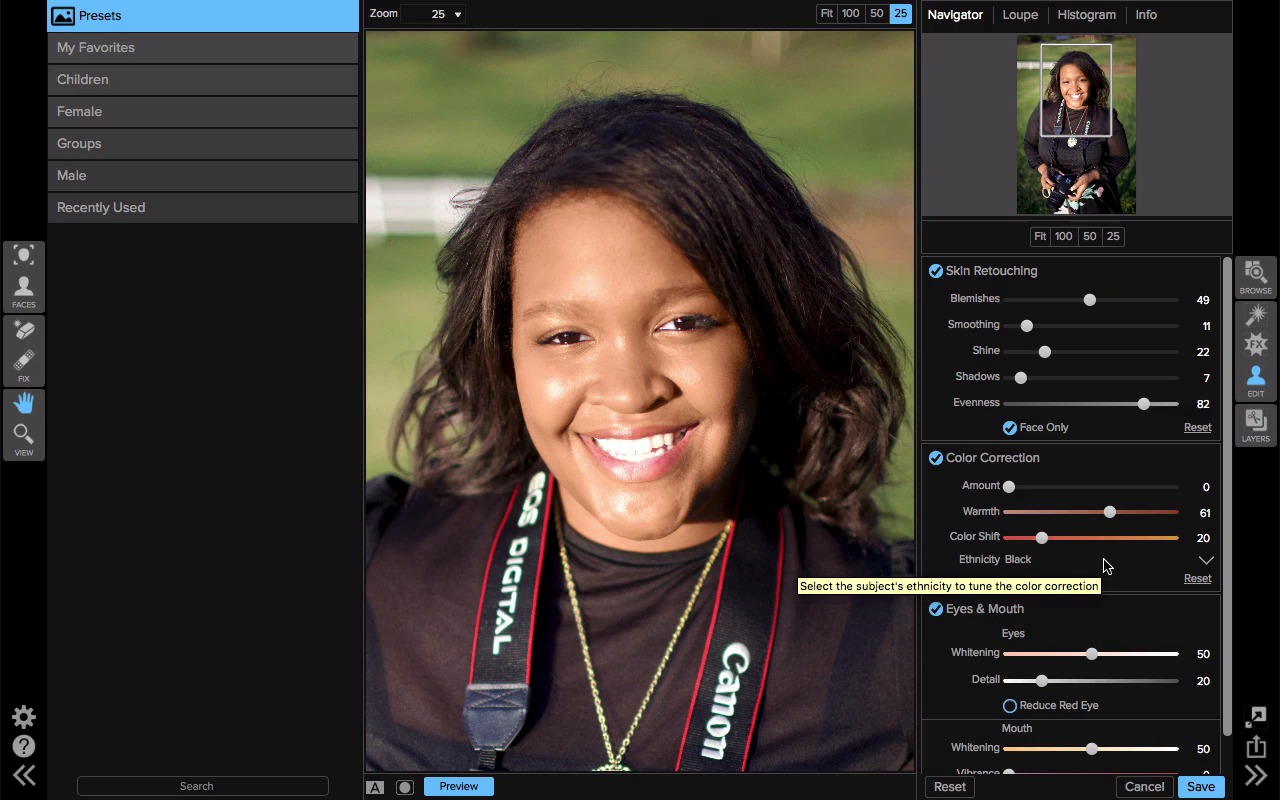Viewport: 1280px width, 800px height.
Task: Open the Effects FX module
Action: coord(1256,346)
